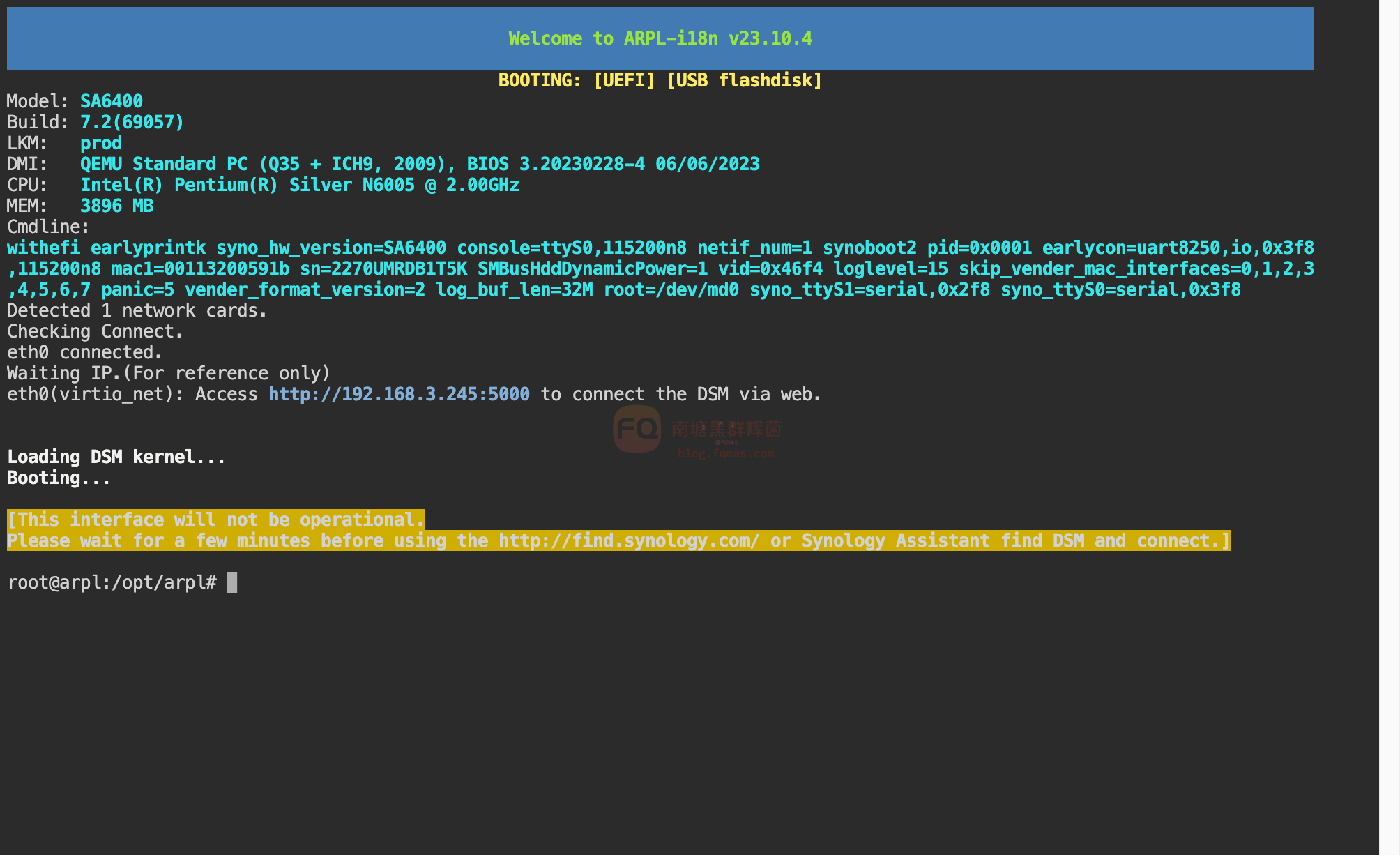Click the model value SA6400
Image resolution: width=1400 pixels, height=855 pixels.
tap(112, 101)
